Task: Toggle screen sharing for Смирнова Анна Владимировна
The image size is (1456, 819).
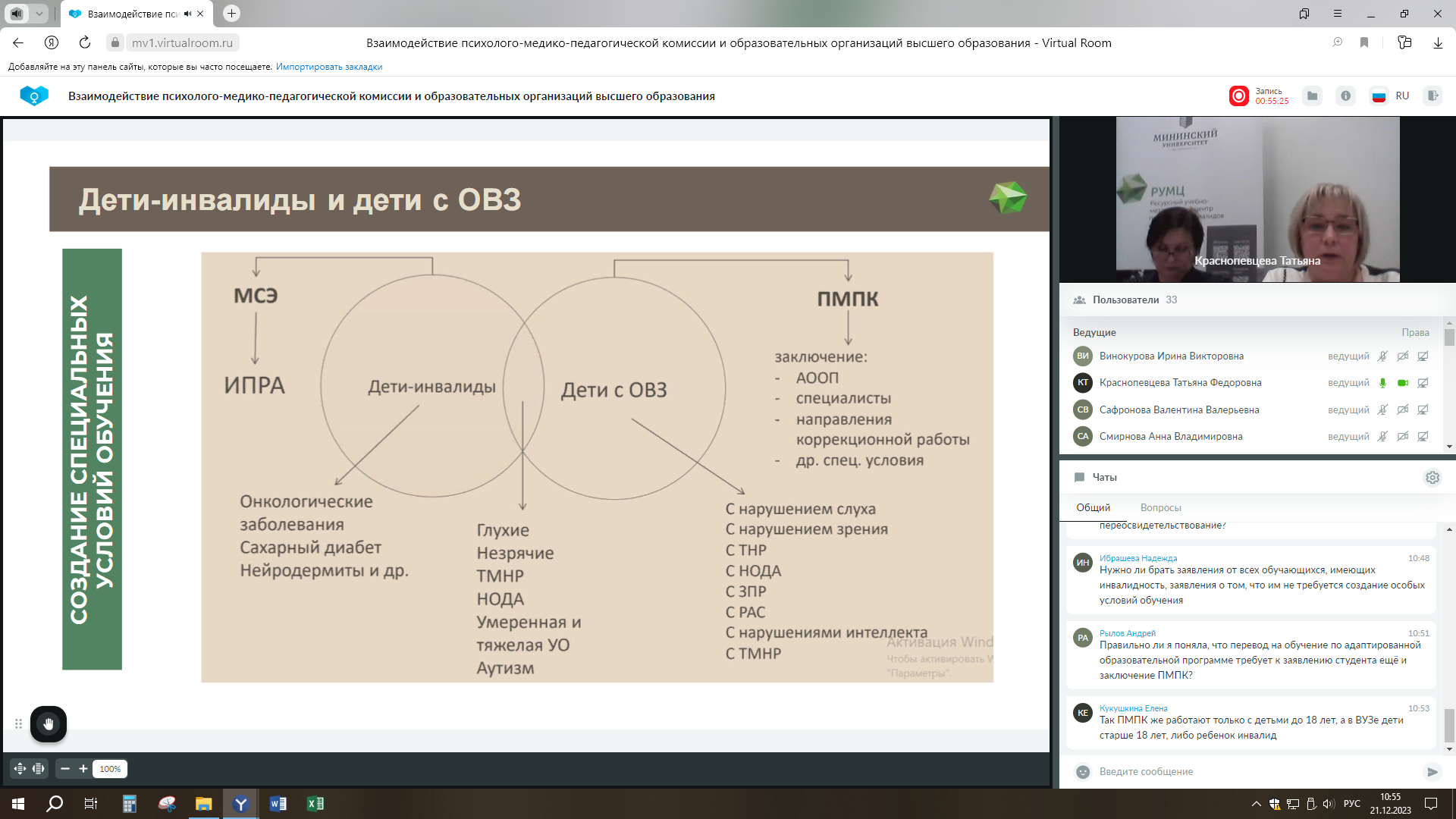Action: pos(1423,437)
